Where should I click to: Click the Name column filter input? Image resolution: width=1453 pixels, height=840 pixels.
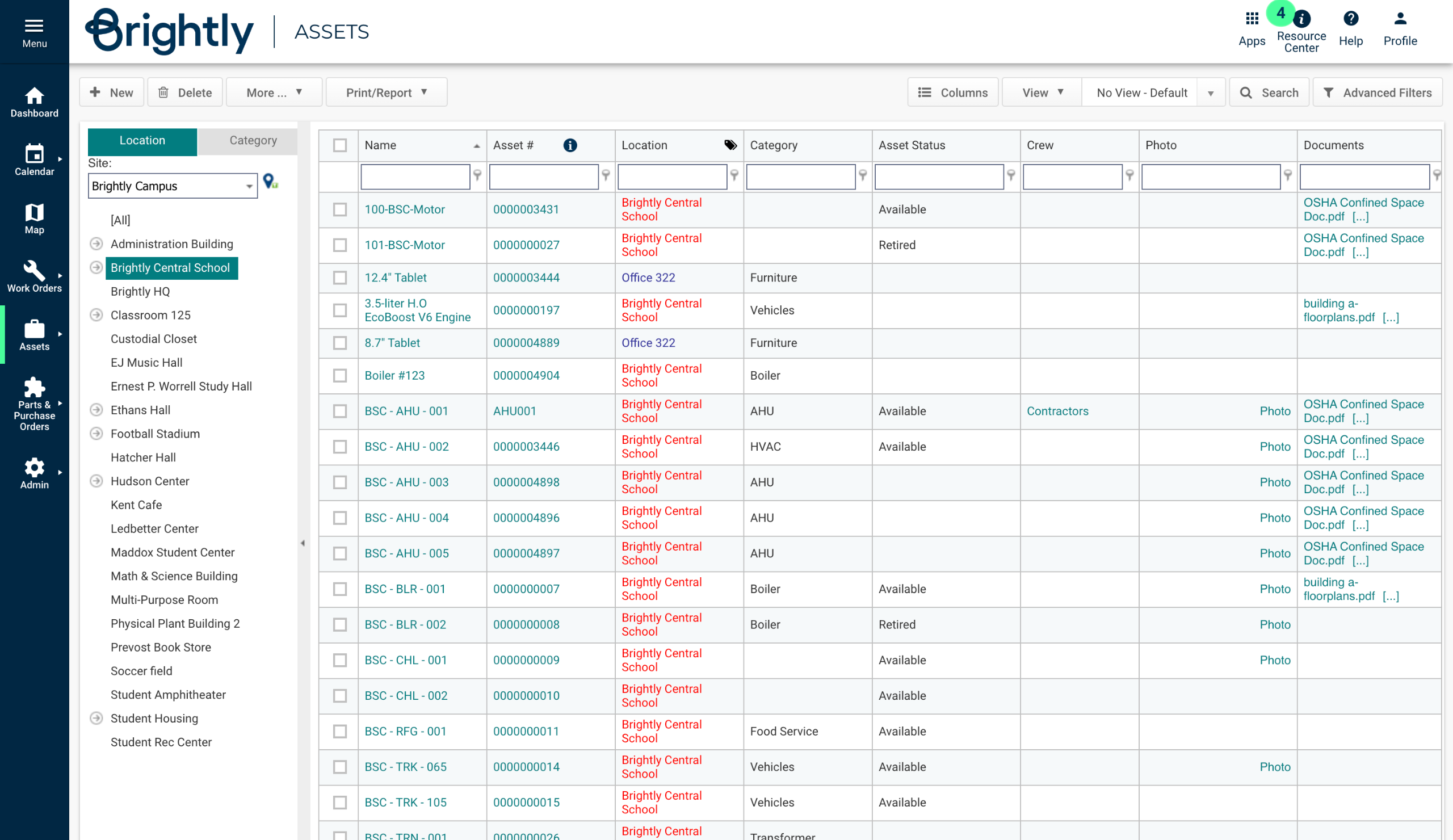pos(414,177)
